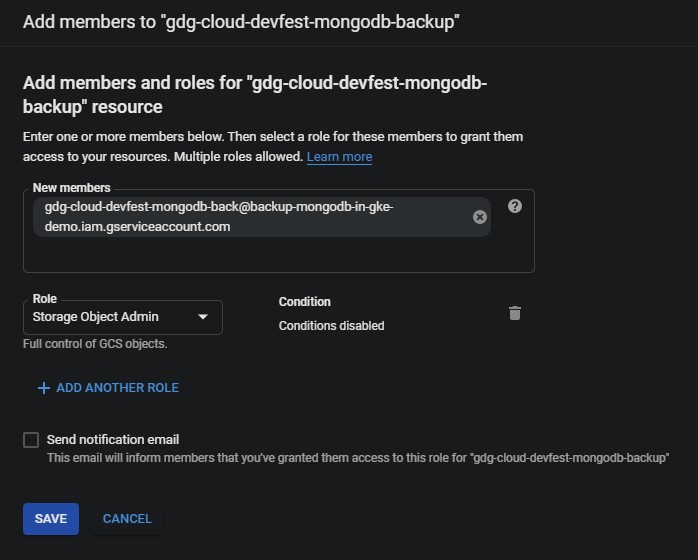Click the dialog title bar text

point(240,21)
